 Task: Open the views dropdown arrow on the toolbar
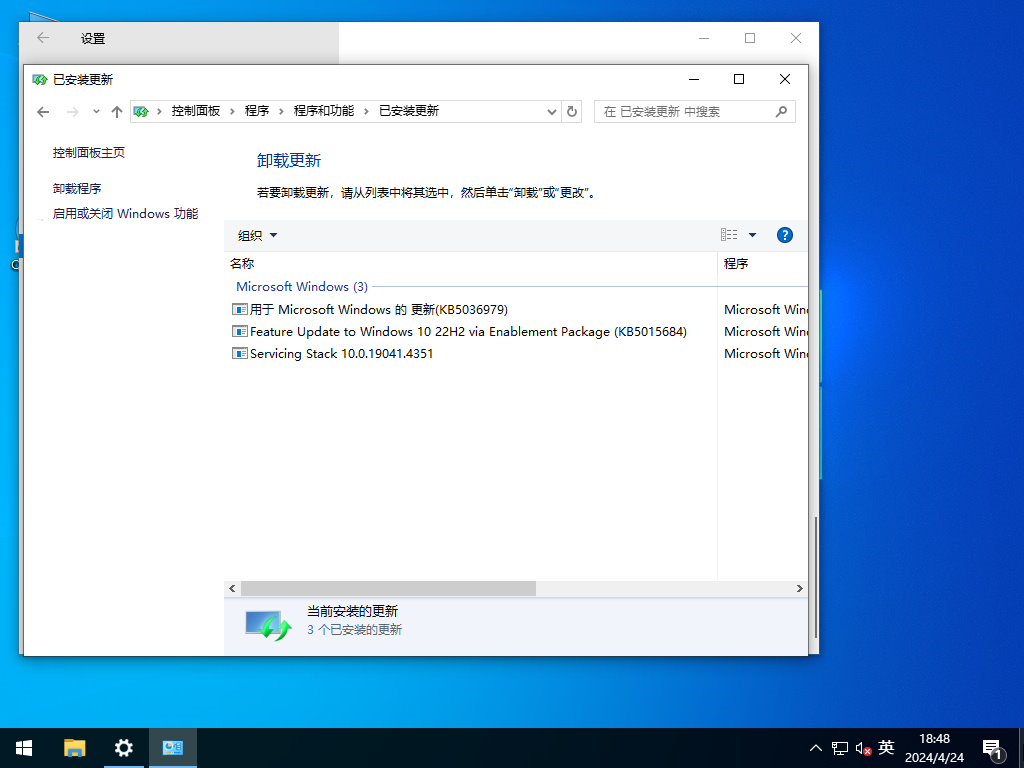[752, 234]
